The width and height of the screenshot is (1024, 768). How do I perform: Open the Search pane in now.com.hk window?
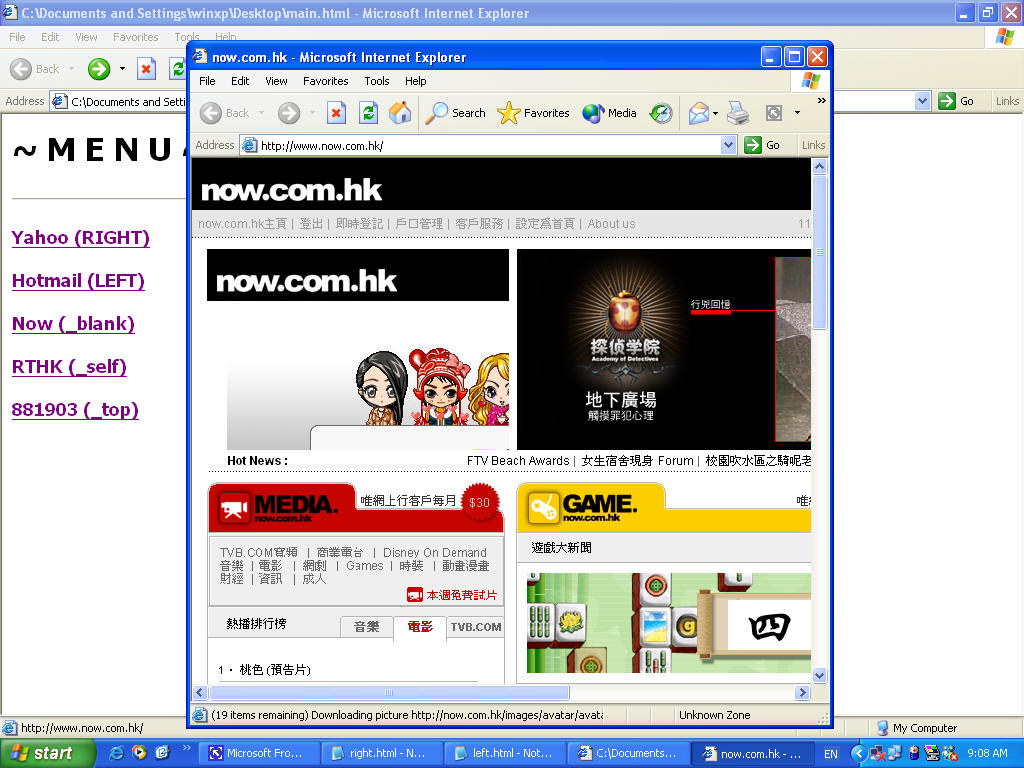(455, 113)
